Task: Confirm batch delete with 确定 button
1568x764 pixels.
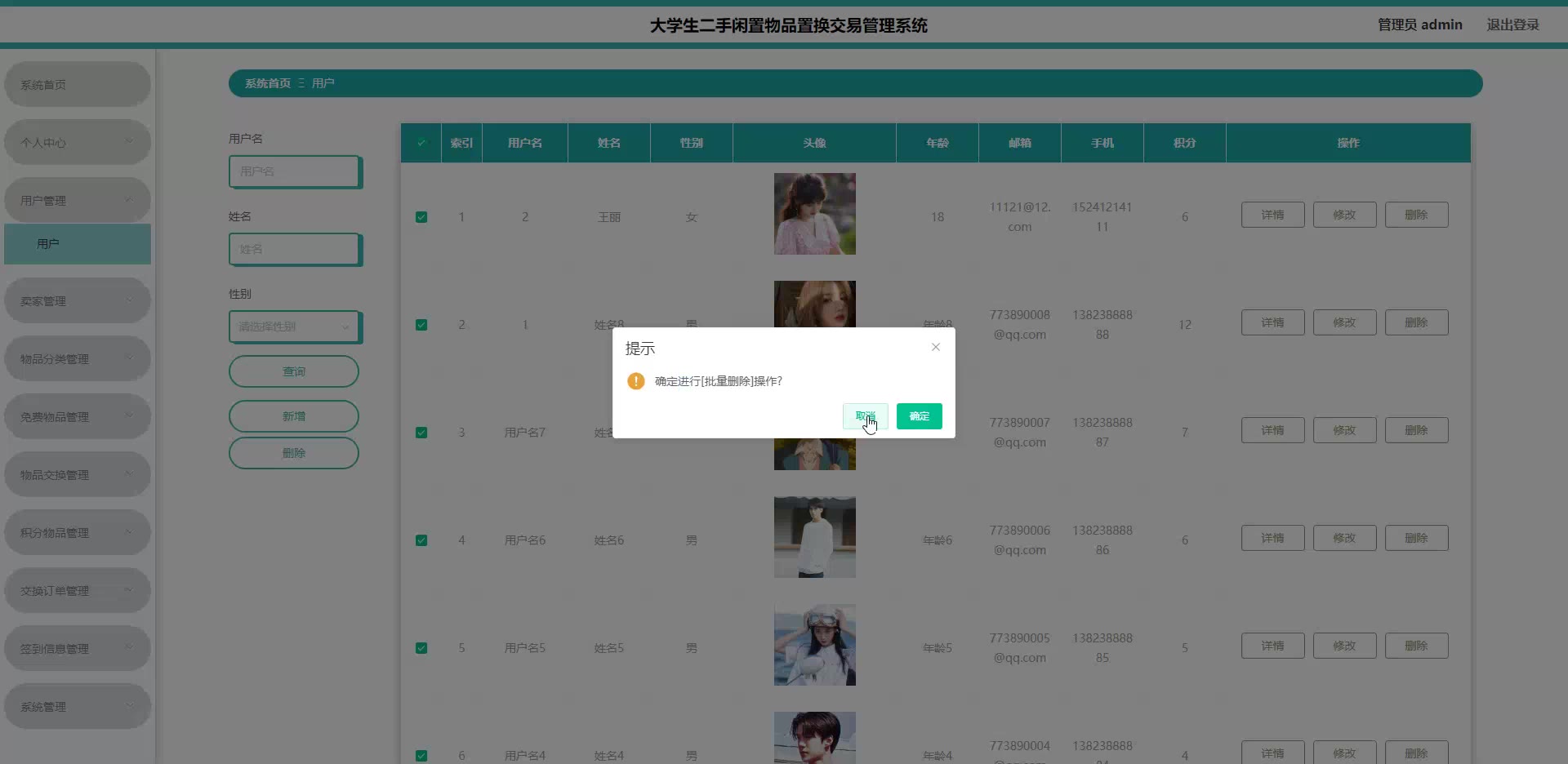Action: pyautogui.click(x=920, y=416)
